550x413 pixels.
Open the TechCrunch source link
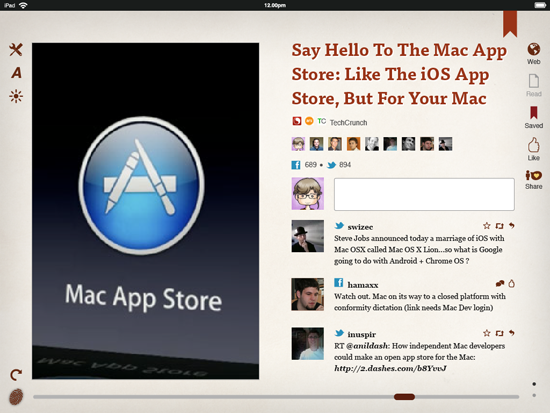point(348,122)
